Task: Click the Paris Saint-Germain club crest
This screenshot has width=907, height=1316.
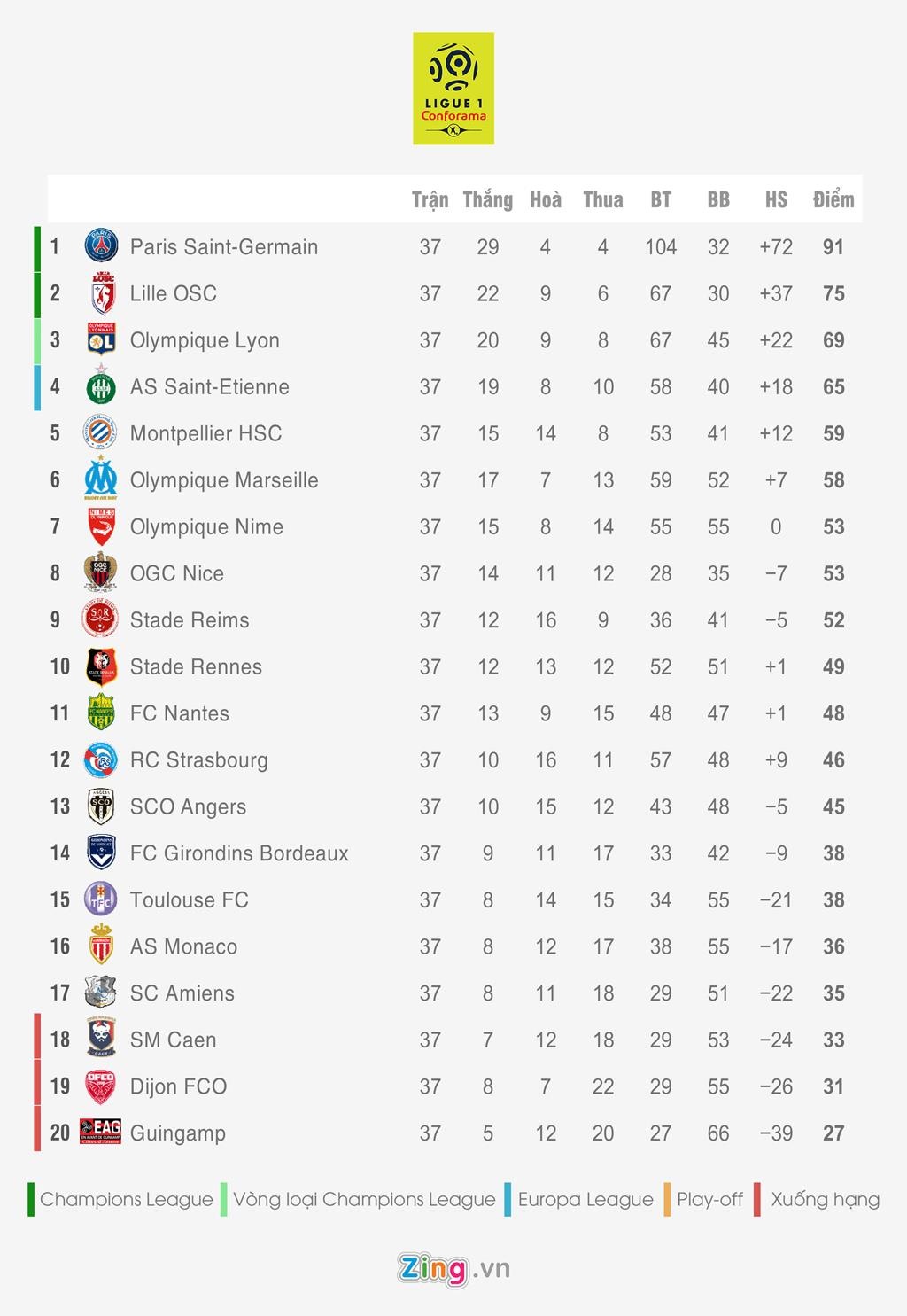Action: [101, 246]
